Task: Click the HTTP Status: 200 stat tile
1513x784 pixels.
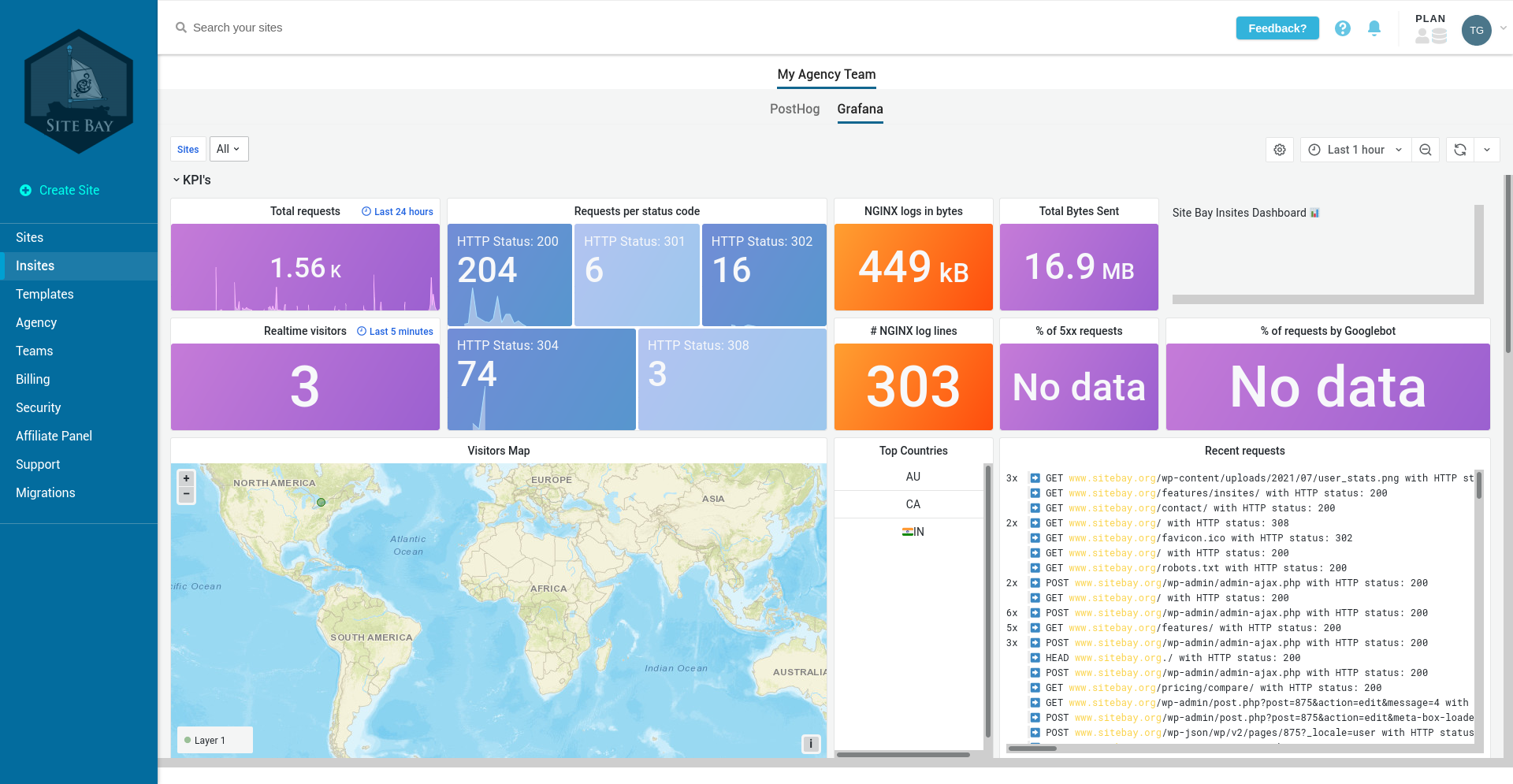Action: click(509, 275)
